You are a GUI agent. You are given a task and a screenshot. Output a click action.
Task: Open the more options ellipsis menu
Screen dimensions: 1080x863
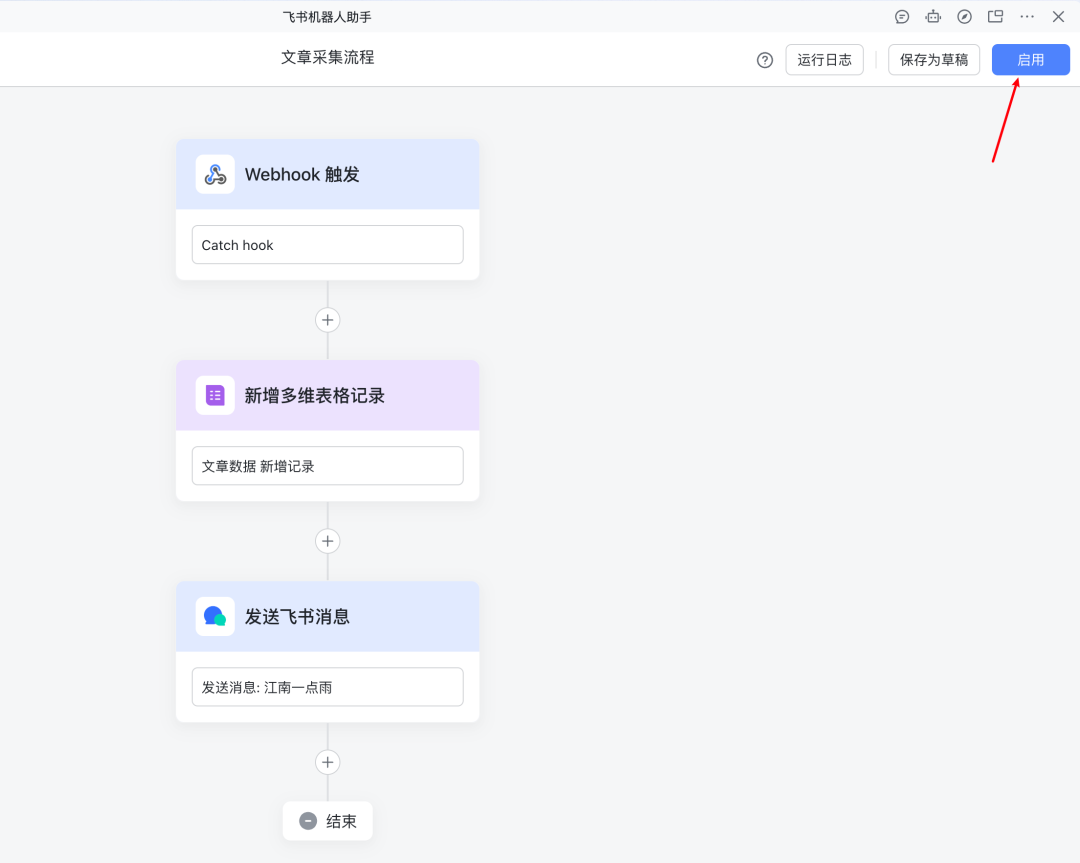1027,17
